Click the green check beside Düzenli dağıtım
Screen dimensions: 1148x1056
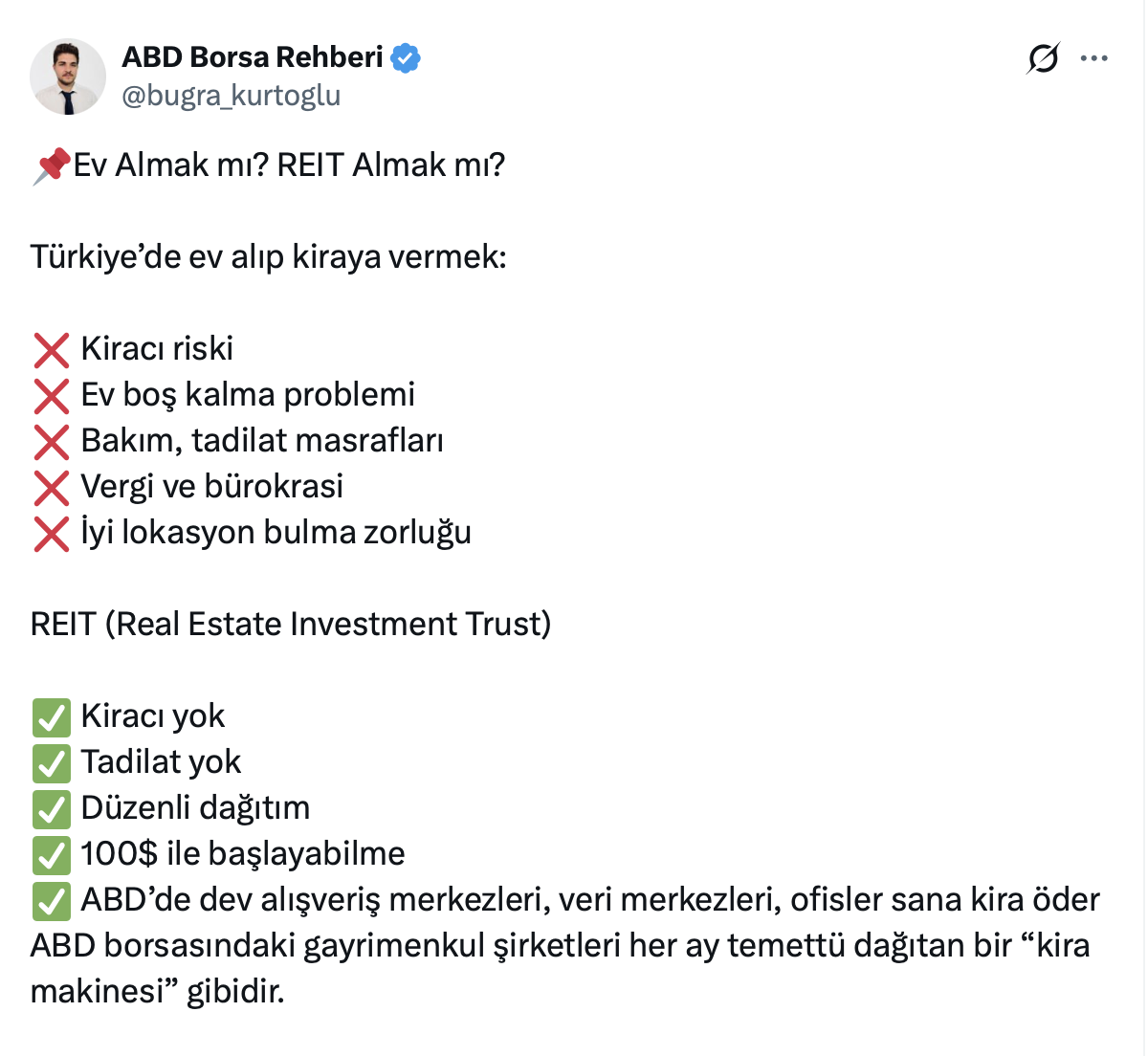[52, 809]
